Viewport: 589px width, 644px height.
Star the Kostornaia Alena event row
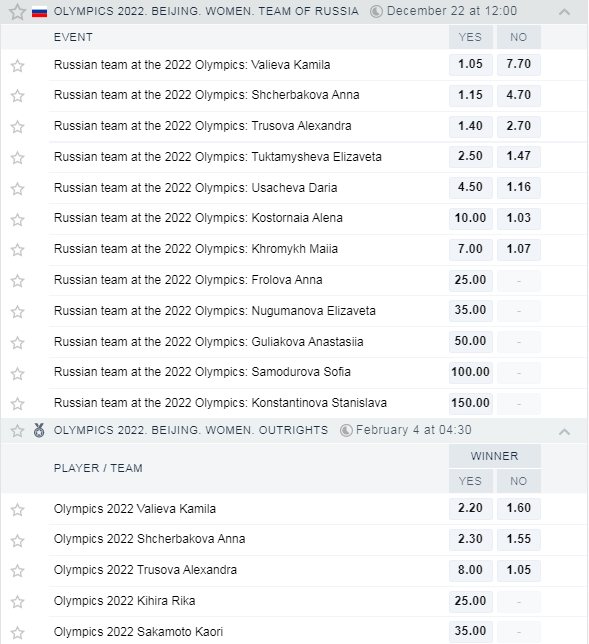coord(17,219)
